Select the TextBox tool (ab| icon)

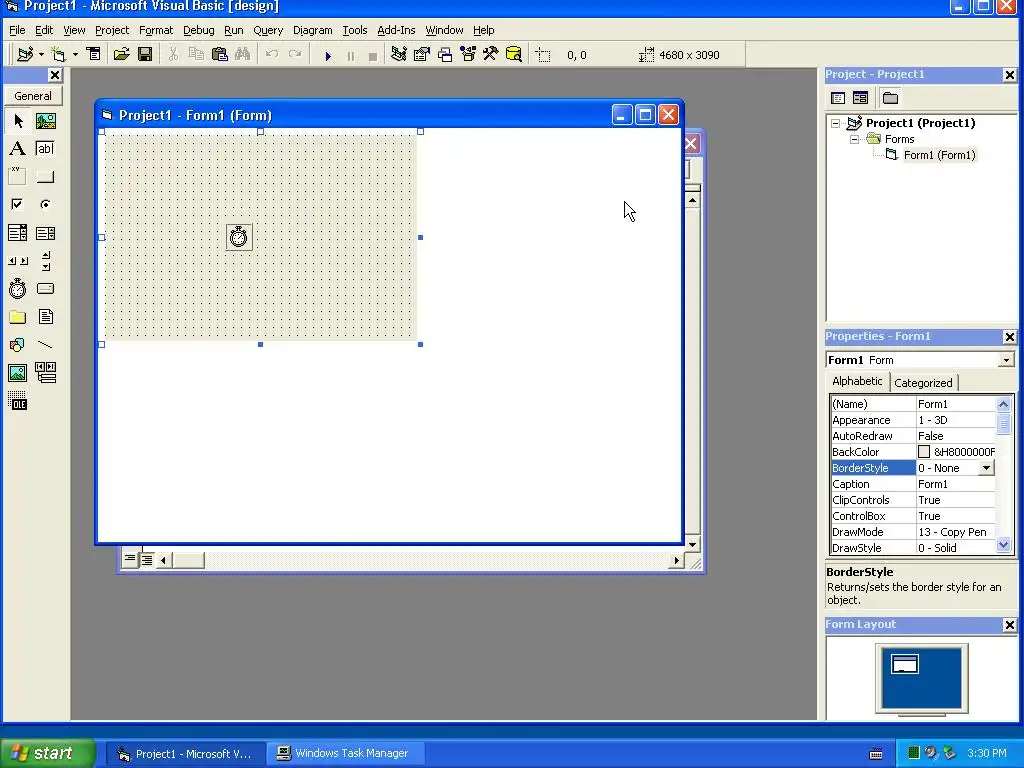pyautogui.click(x=46, y=148)
